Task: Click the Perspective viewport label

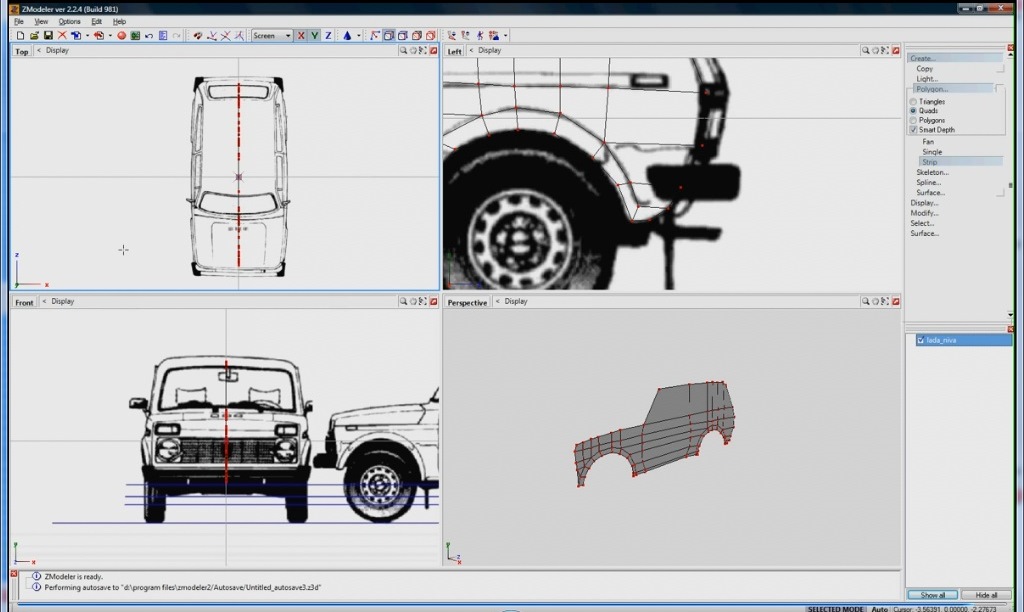Action: point(467,302)
